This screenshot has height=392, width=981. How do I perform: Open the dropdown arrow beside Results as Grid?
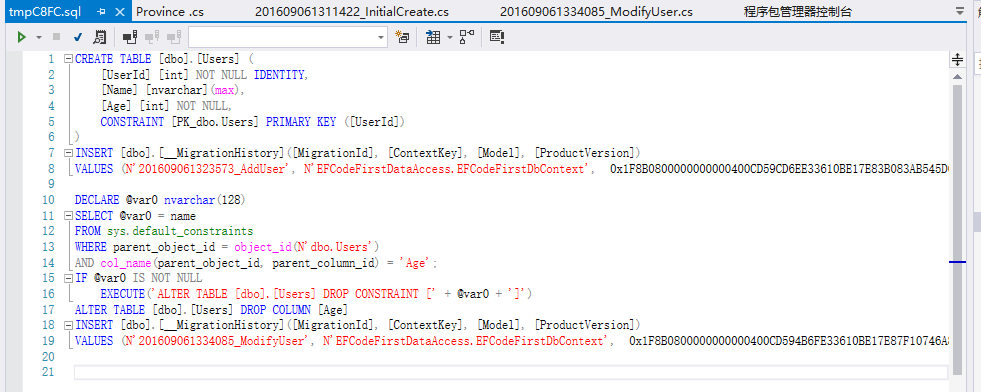(449, 38)
